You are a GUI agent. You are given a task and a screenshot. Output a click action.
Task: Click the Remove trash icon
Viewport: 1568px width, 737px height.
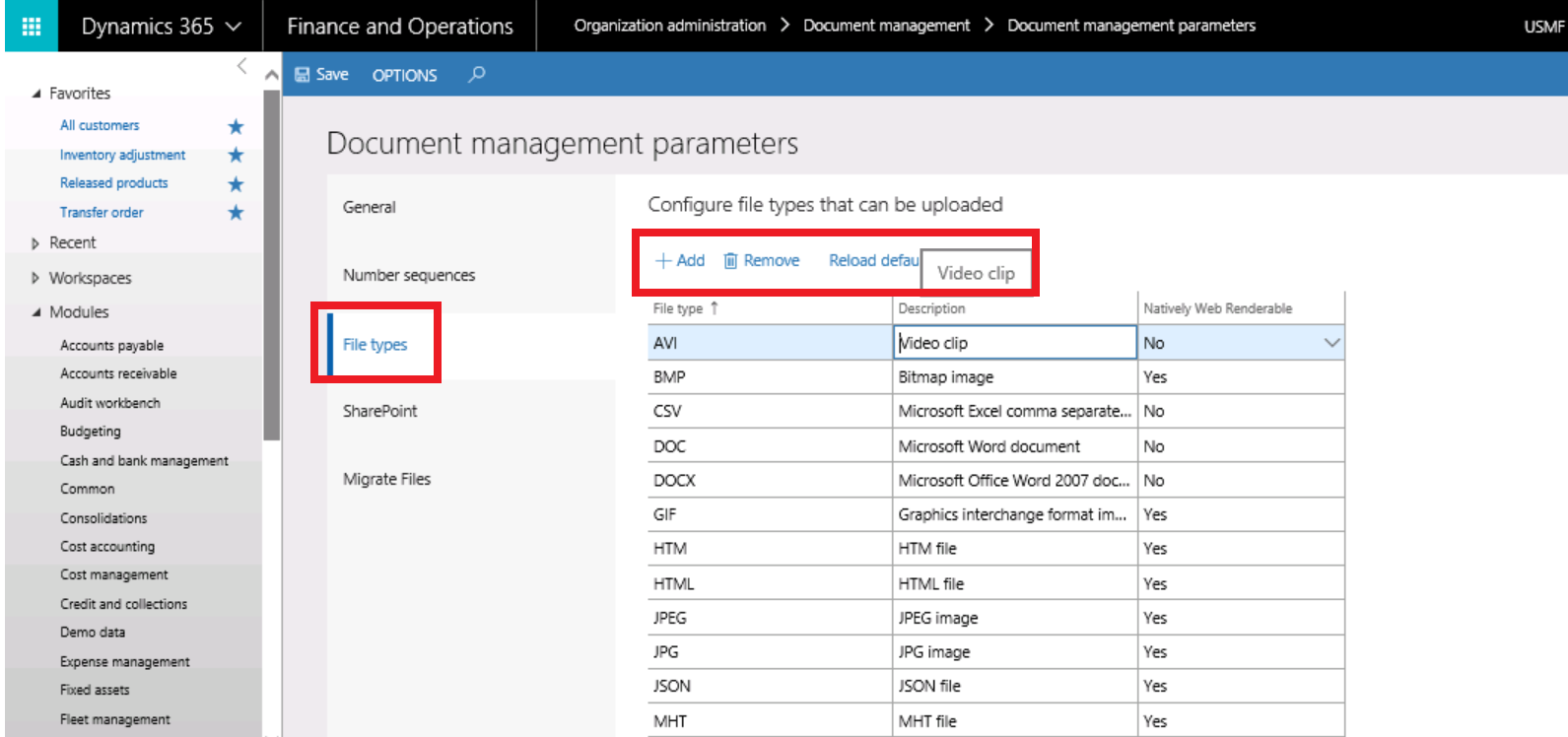[x=730, y=261]
